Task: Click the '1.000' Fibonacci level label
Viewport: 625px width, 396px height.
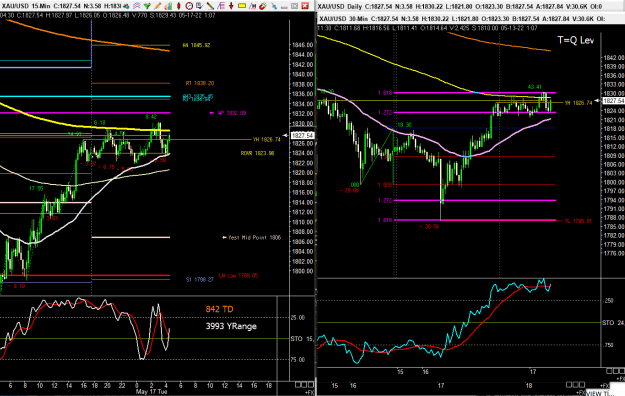Action: [x=385, y=185]
